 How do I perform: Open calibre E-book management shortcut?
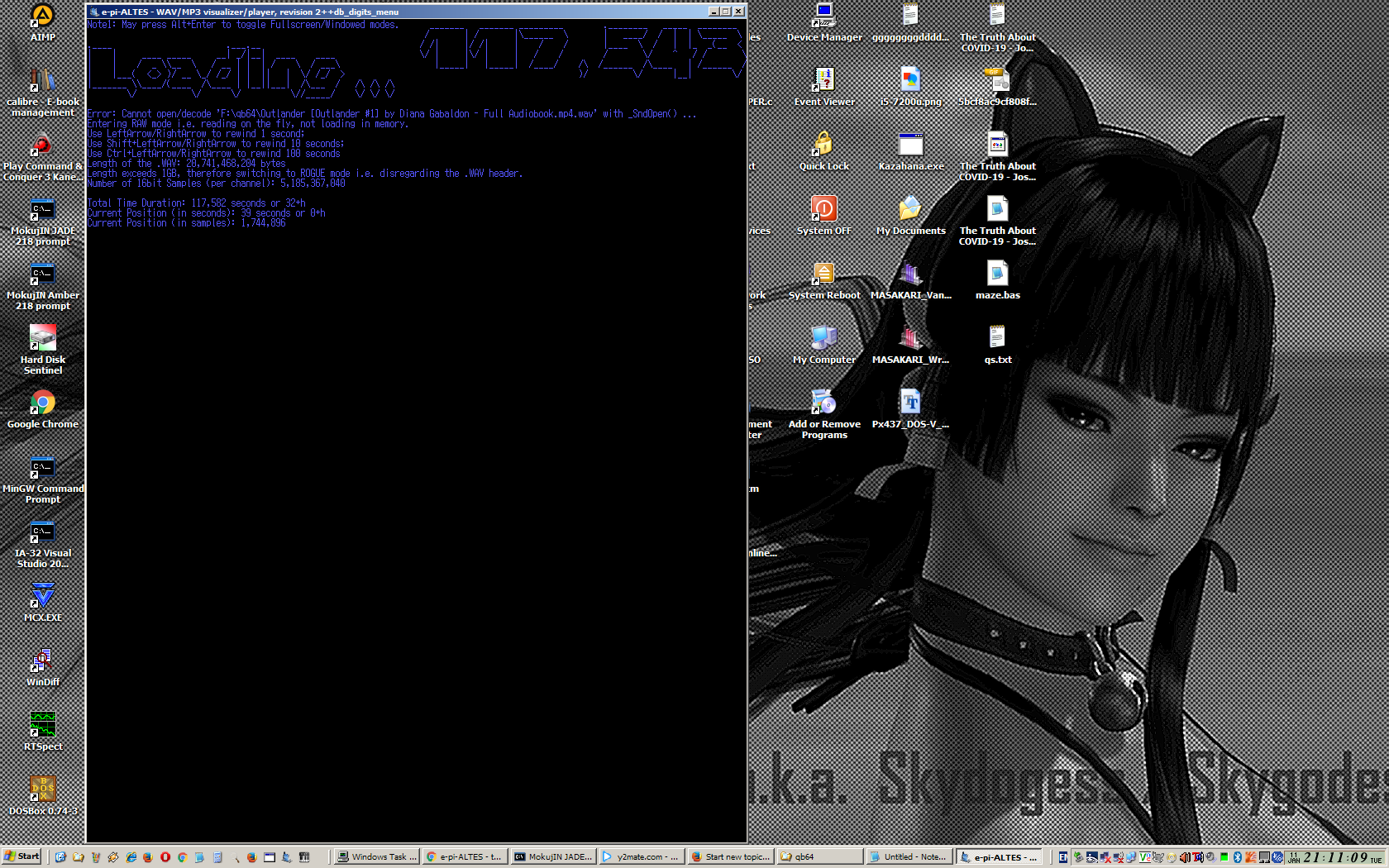(x=42, y=93)
